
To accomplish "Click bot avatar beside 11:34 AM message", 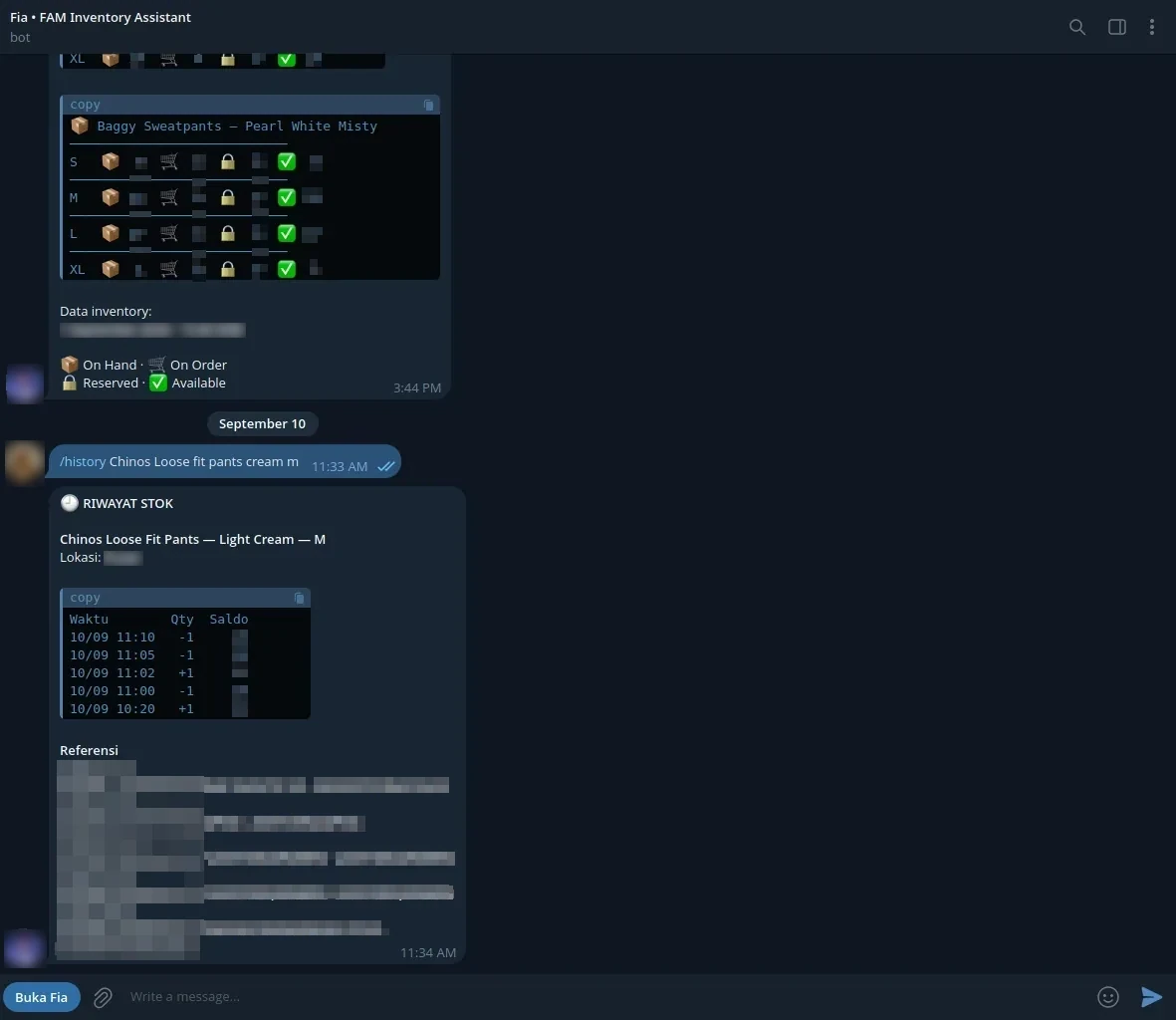I will point(24,948).
